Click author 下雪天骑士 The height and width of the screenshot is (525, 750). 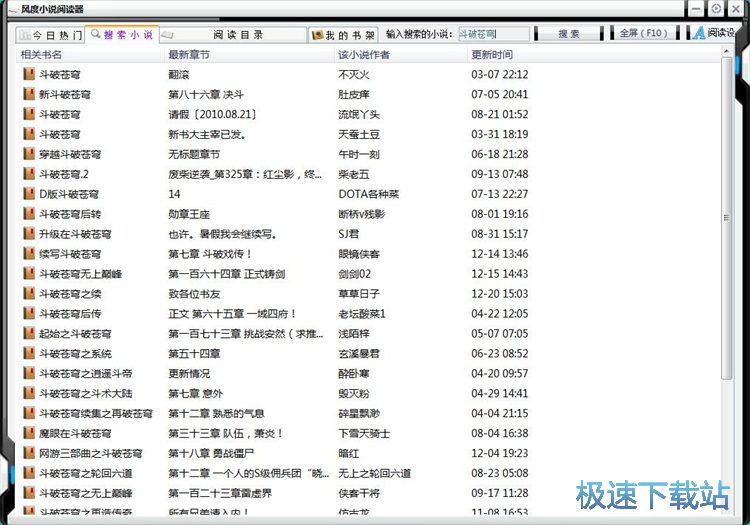(x=364, y=434)
